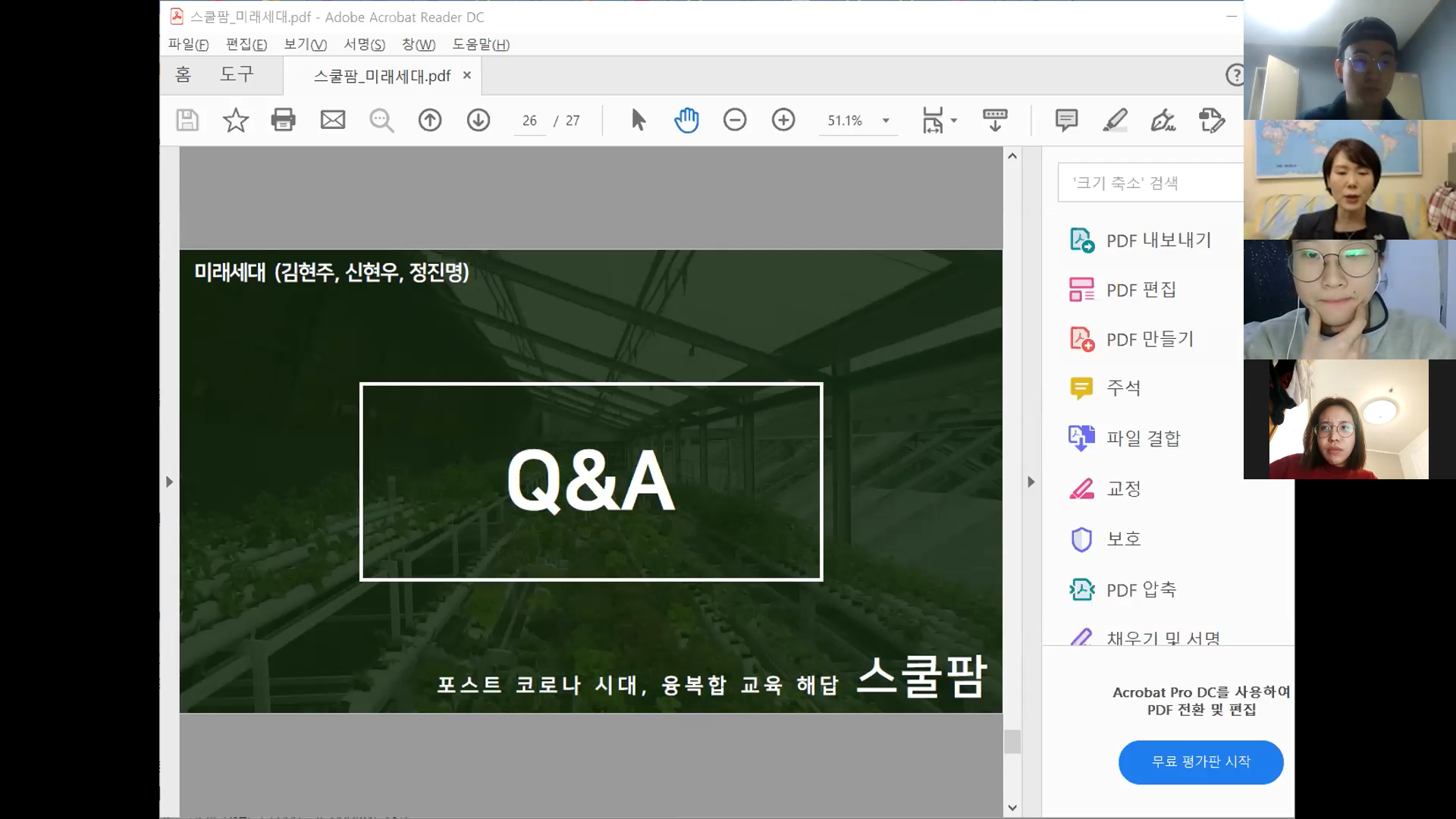Activate the Hand pan tool
Screen dimensions: 1456x819
[686, 120]
